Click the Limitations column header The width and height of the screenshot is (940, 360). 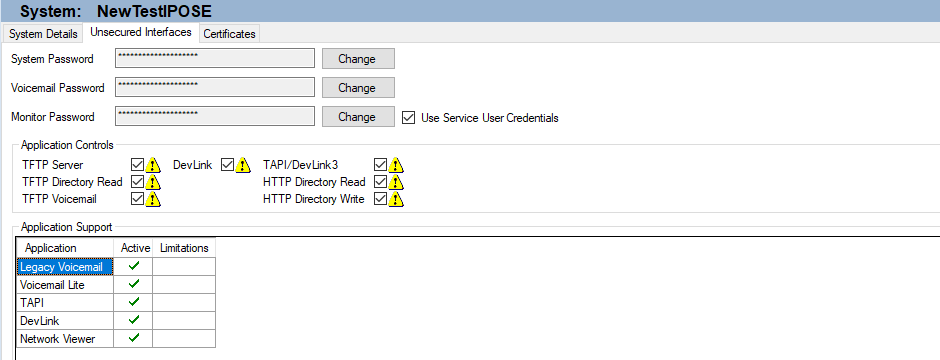(x=184, y=247)
